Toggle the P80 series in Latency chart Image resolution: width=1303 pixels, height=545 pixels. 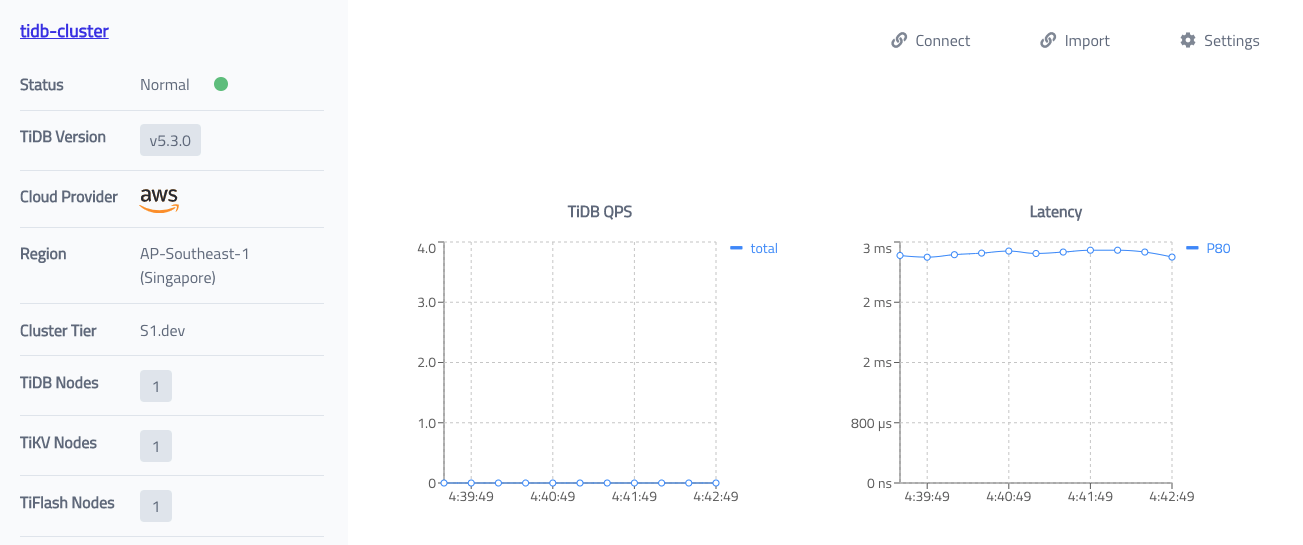(x=1218, y=249)
